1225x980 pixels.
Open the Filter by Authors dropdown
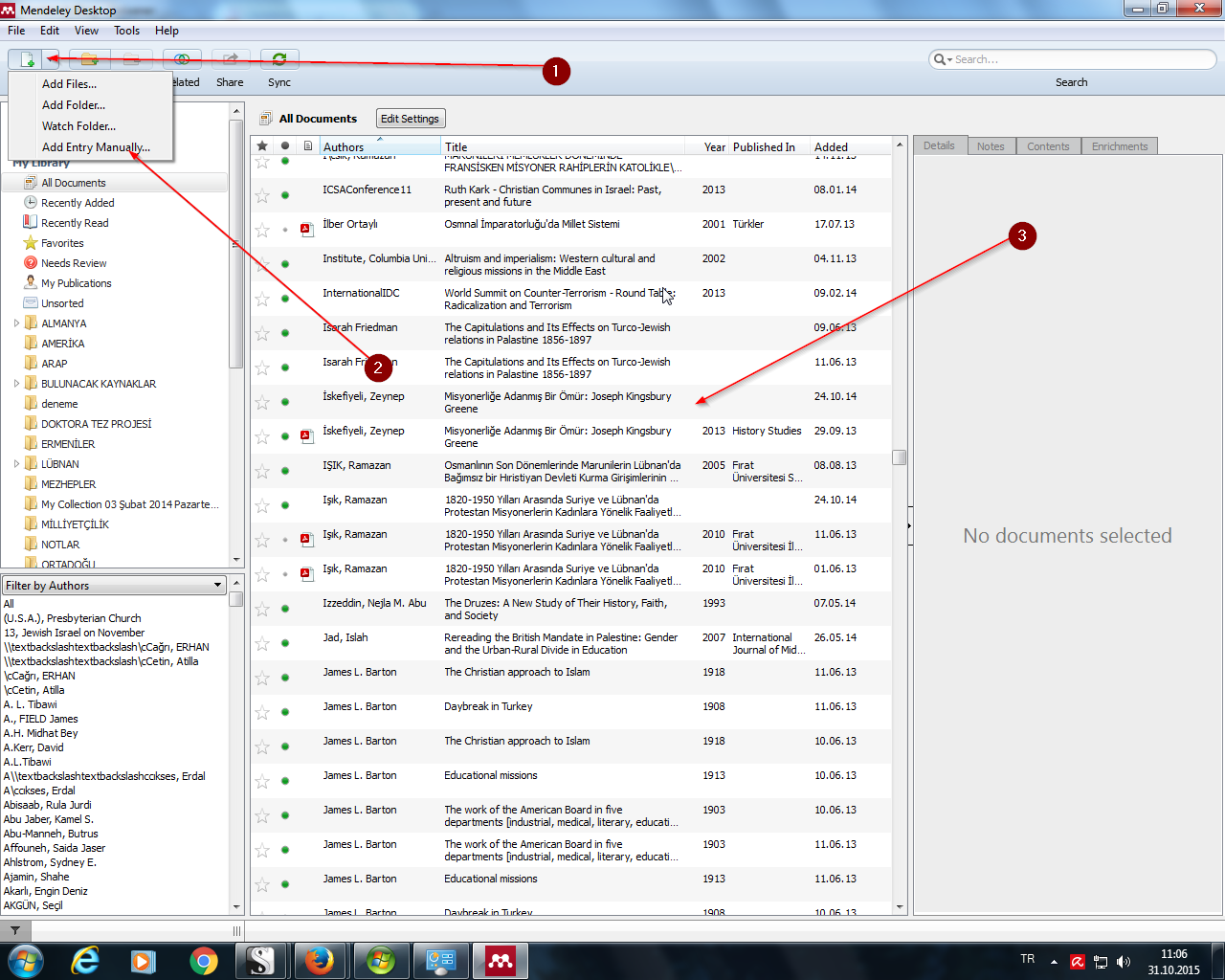click(115, 585)
